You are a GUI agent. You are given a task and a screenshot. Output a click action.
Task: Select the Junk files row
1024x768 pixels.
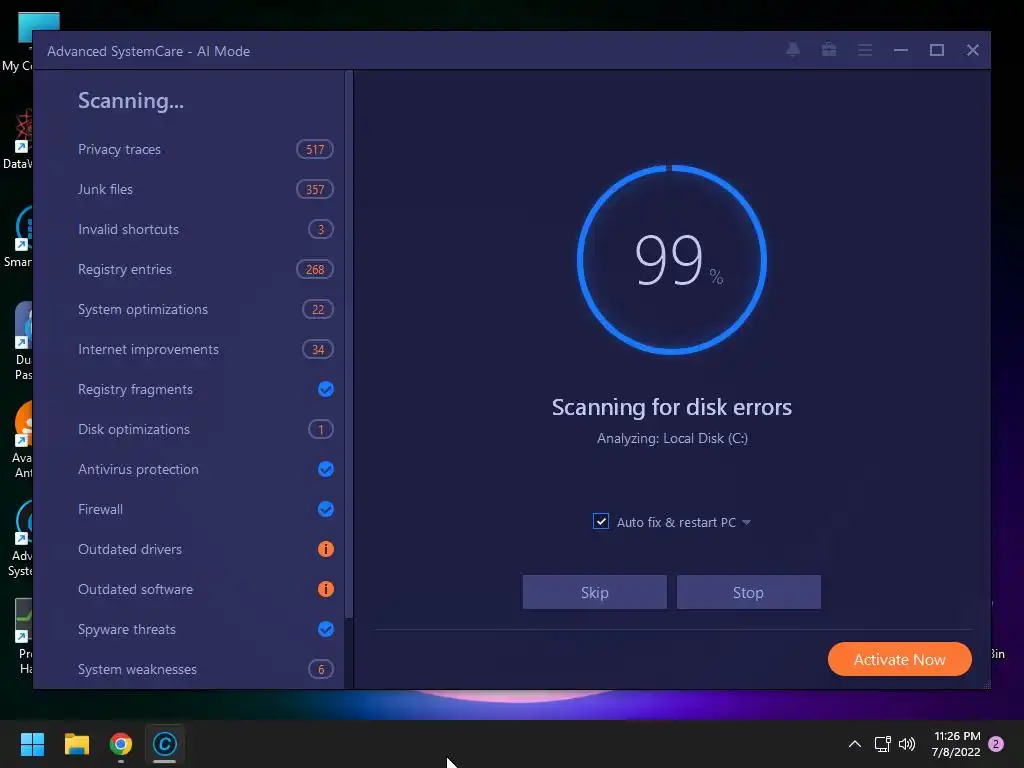[206, 189]
